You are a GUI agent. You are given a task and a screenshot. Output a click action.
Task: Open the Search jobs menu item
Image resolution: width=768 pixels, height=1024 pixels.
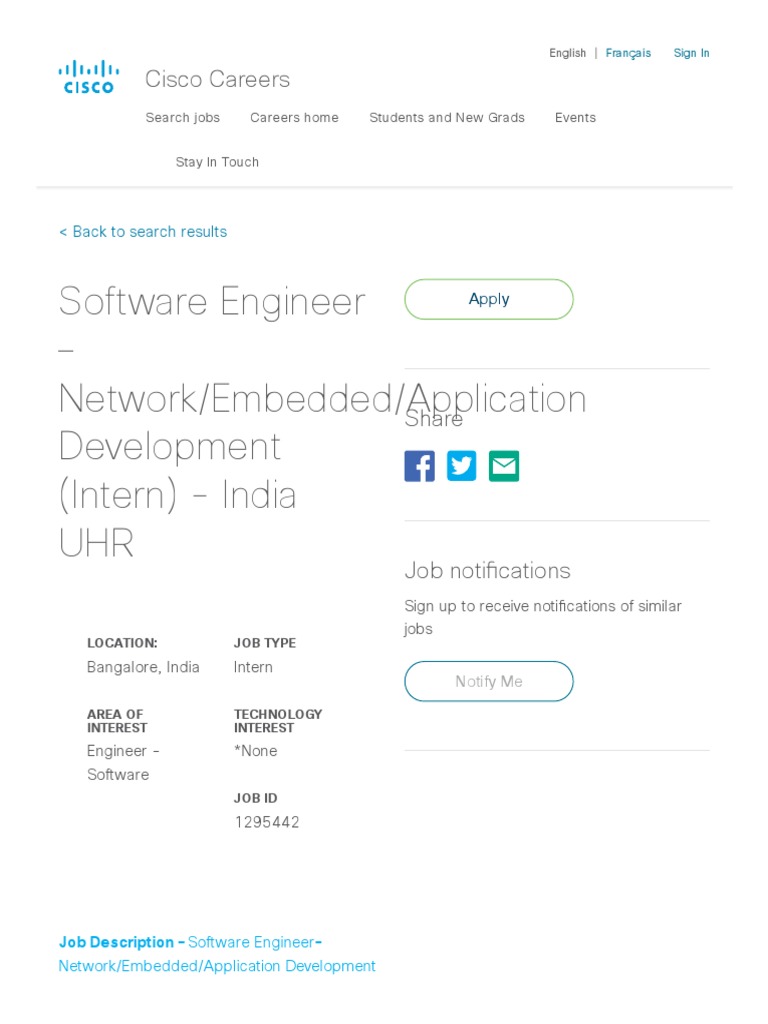point(182,118)
